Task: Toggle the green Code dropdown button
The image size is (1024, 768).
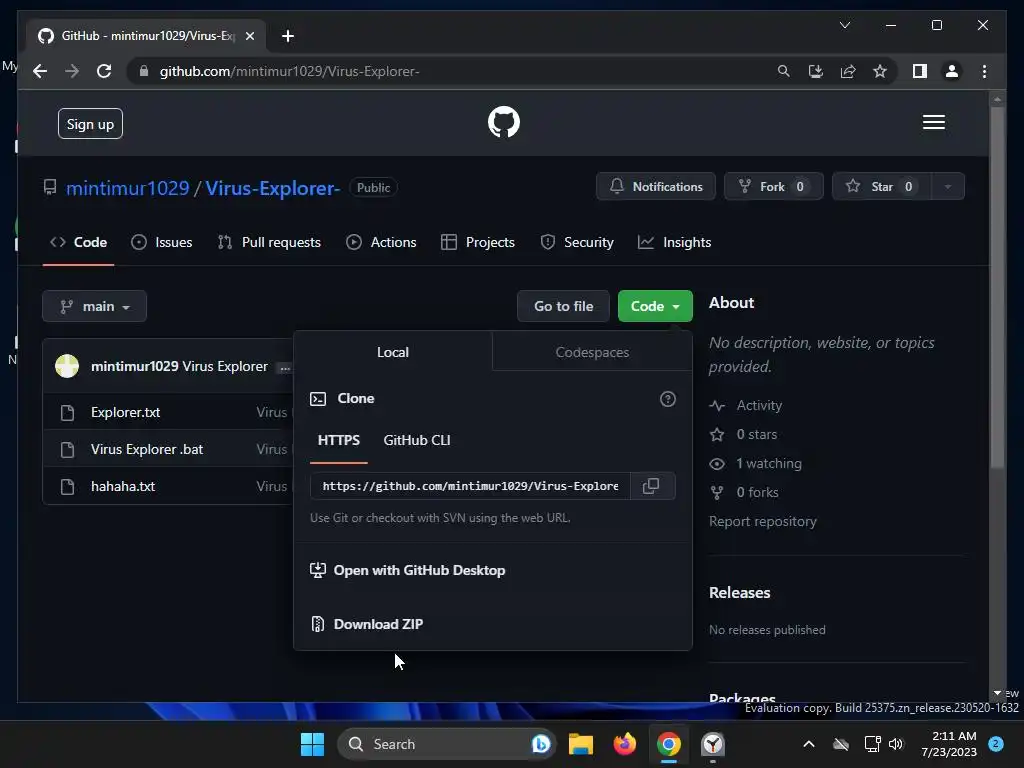Action: (655, 306)
